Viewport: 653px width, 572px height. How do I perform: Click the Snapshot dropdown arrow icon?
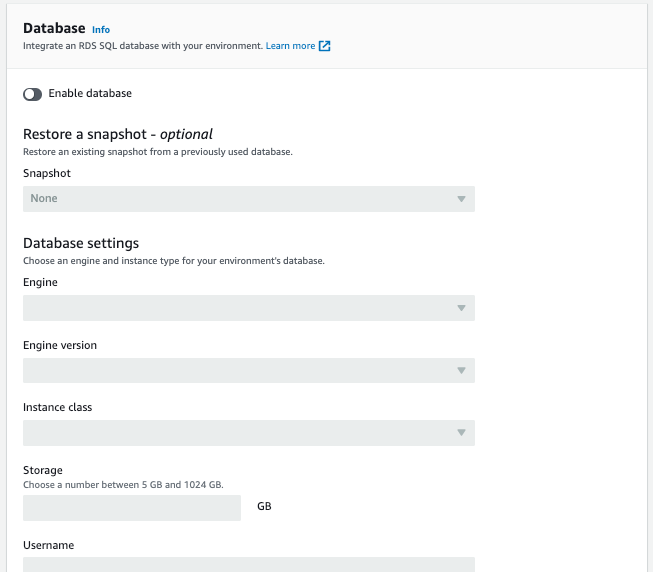(461, 199)
